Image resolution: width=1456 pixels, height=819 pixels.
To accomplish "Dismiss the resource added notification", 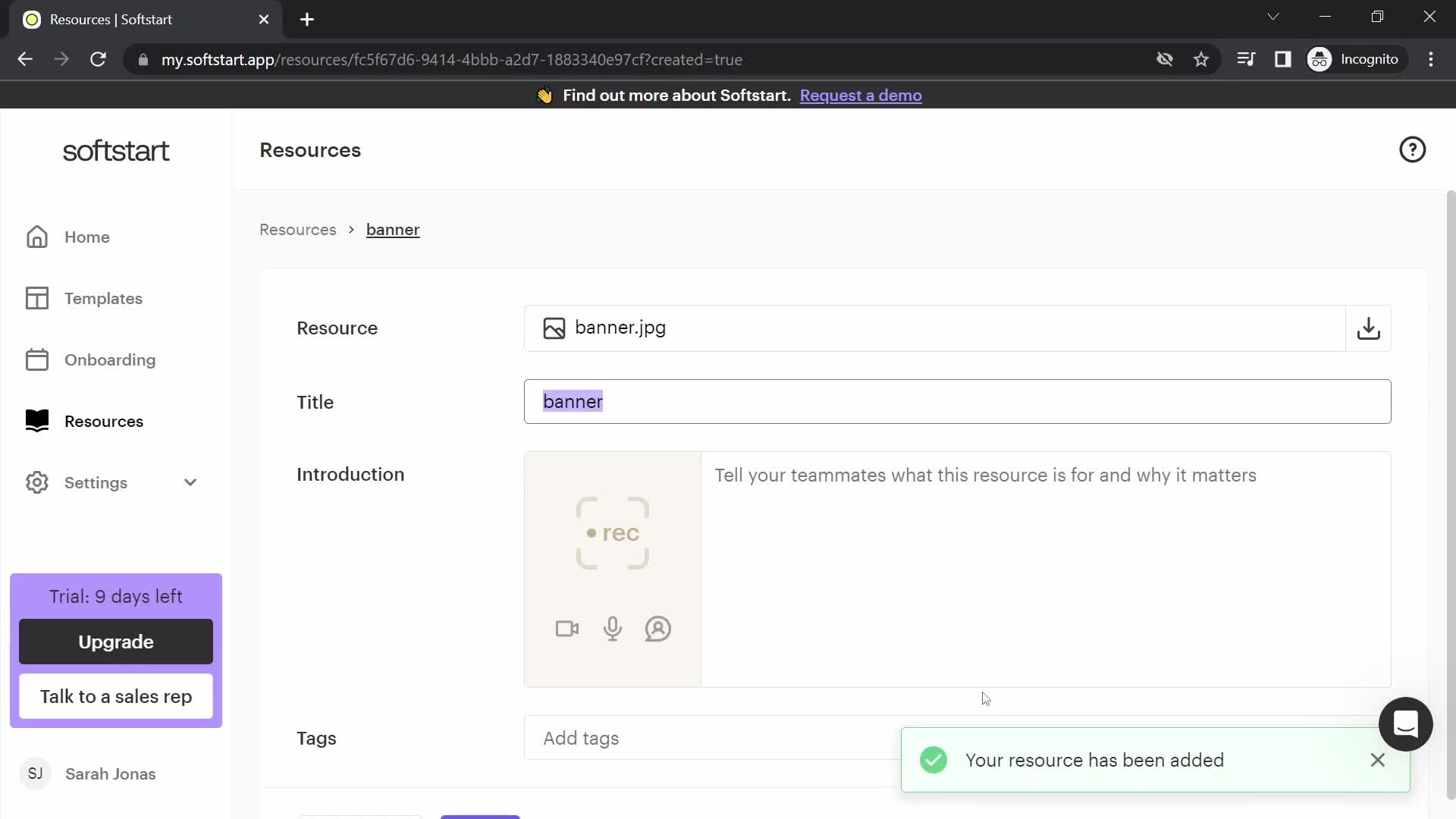I will [x=1377, y=759].
